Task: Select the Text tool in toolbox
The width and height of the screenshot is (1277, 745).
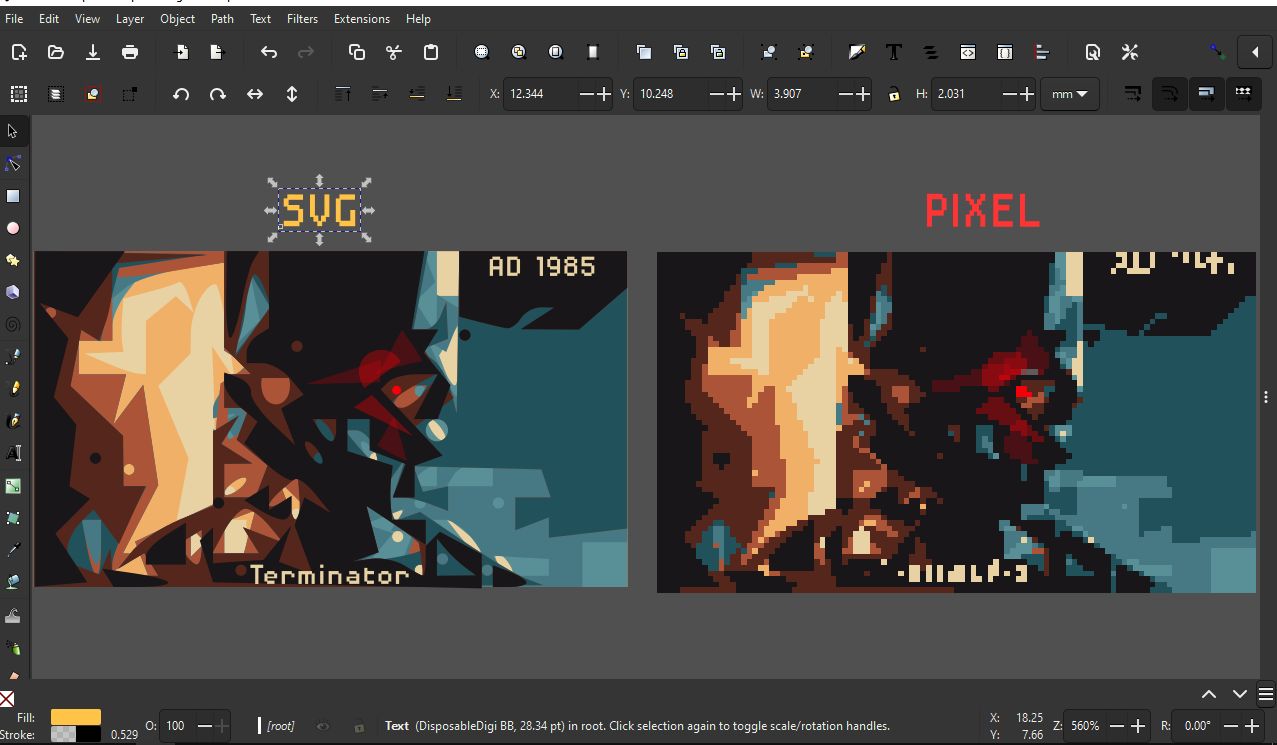Action: pyautogui.click(x=13, y=453)
